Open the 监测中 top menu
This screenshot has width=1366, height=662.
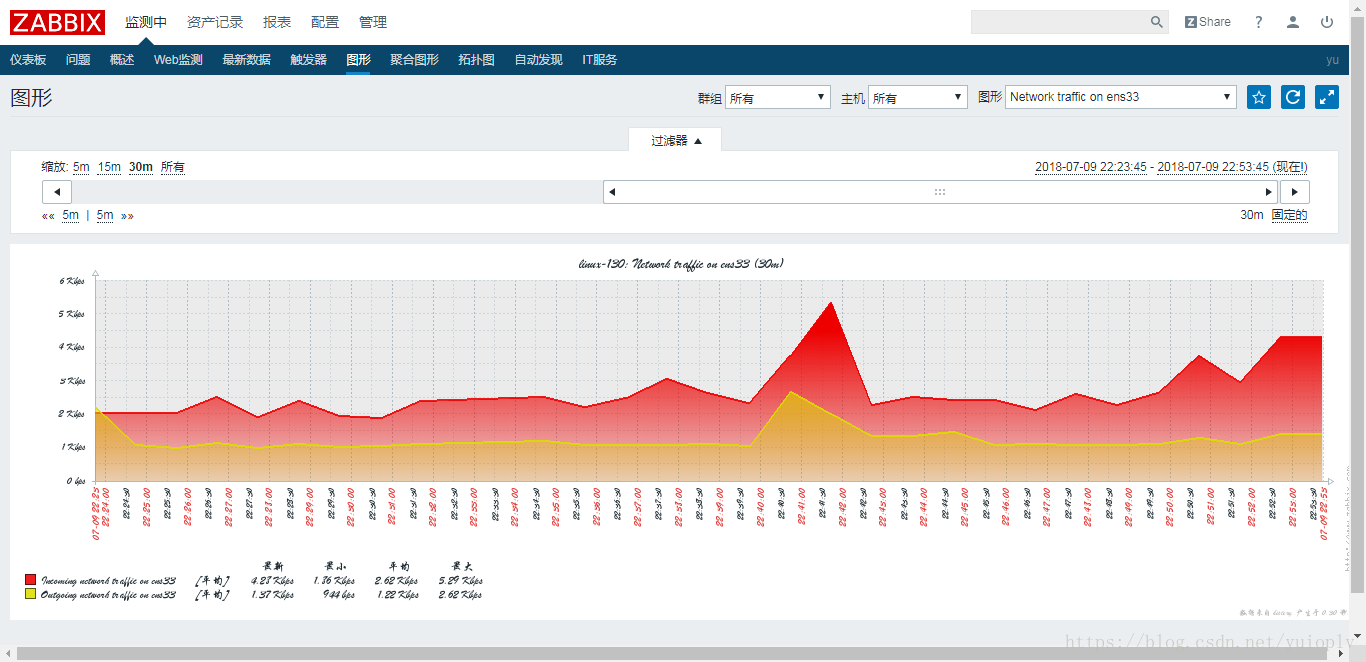click(x=146, y=22)
